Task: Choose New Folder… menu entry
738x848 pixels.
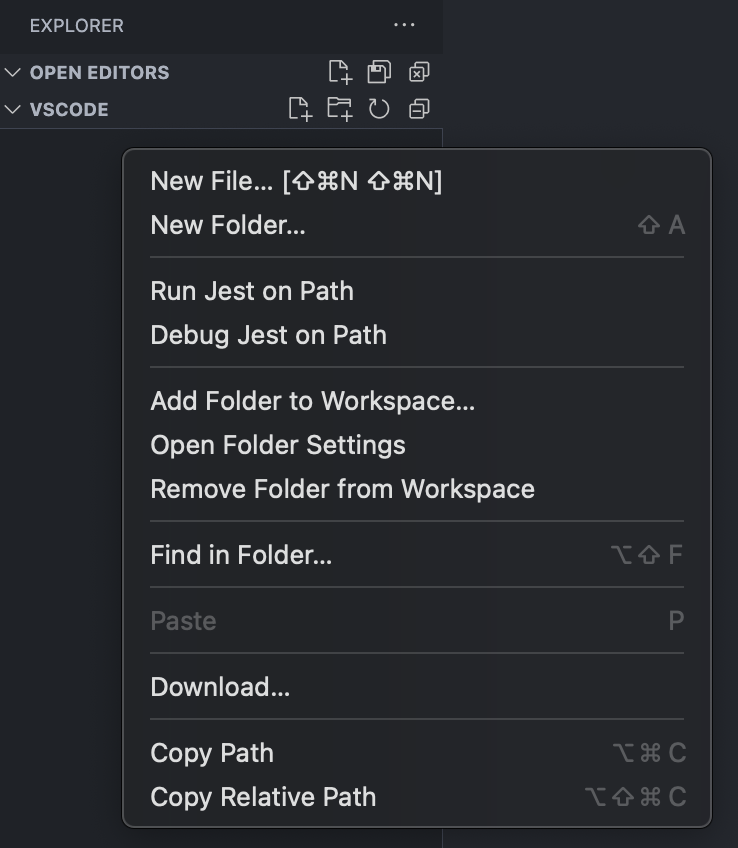Action: (x=417, y=225)
